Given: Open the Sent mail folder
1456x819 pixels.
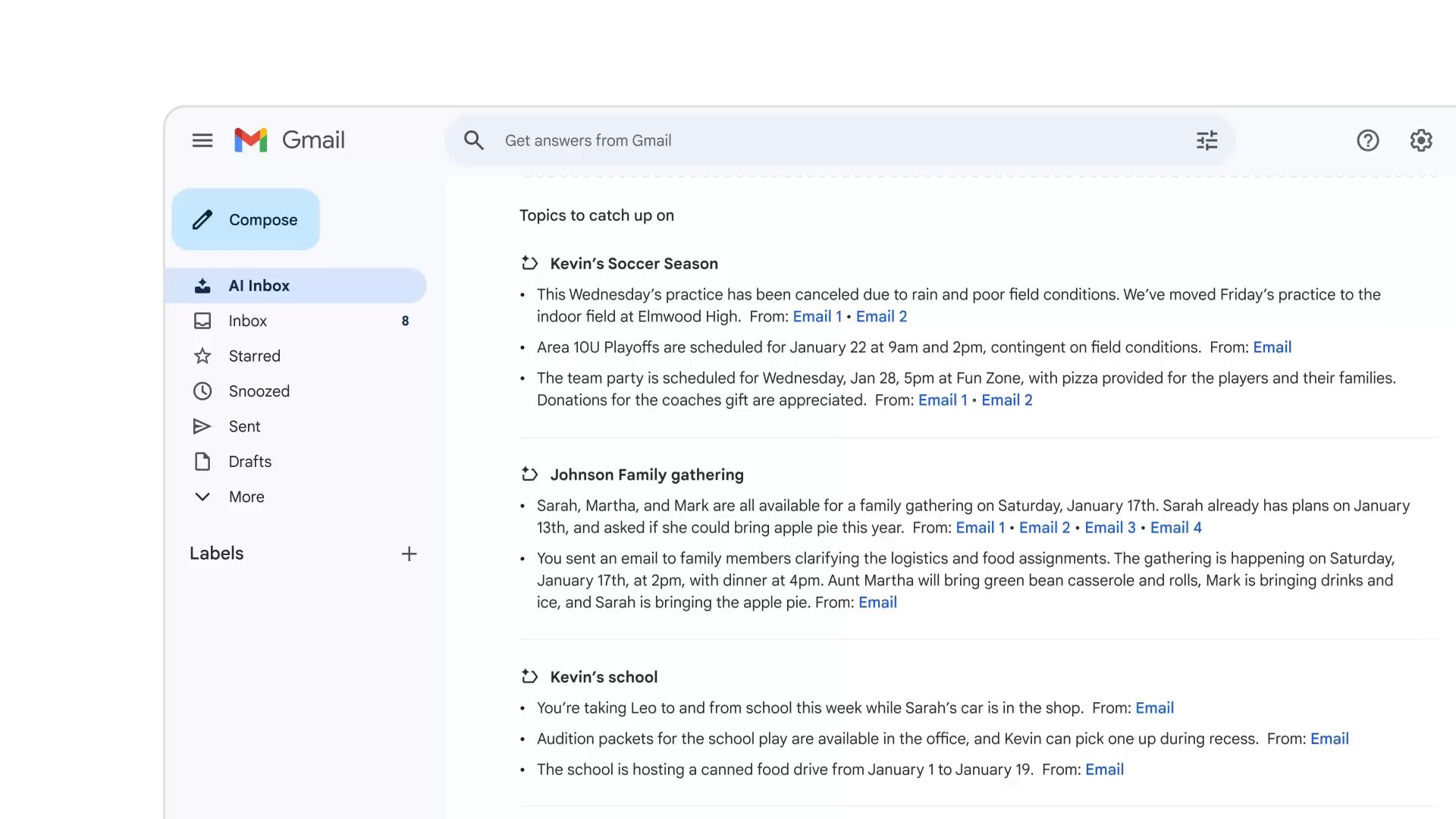Looking at the screenshot, I should tap(243, 426).
